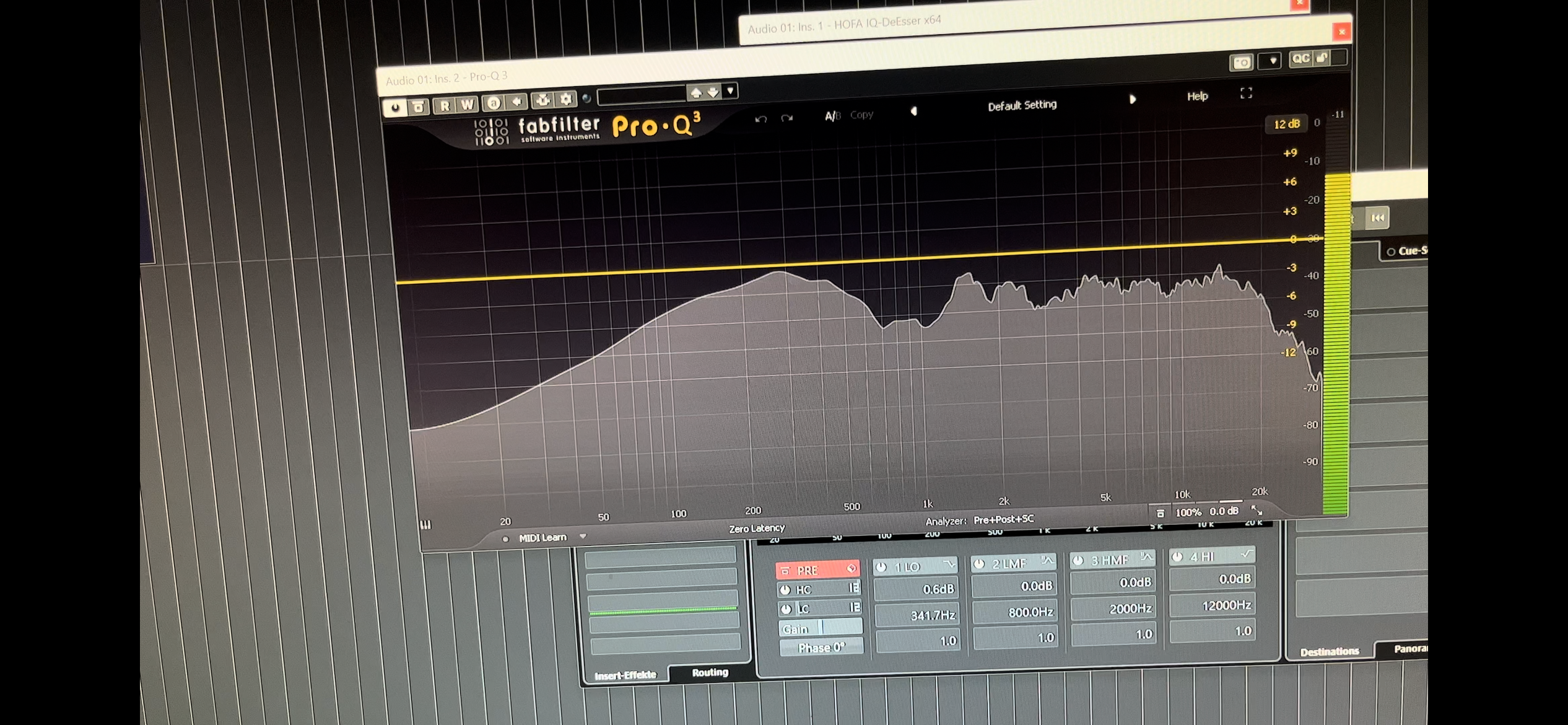Click the QC quick controls button
Viewport: 1568px width, 725px height.
[x=1300, y=58]
